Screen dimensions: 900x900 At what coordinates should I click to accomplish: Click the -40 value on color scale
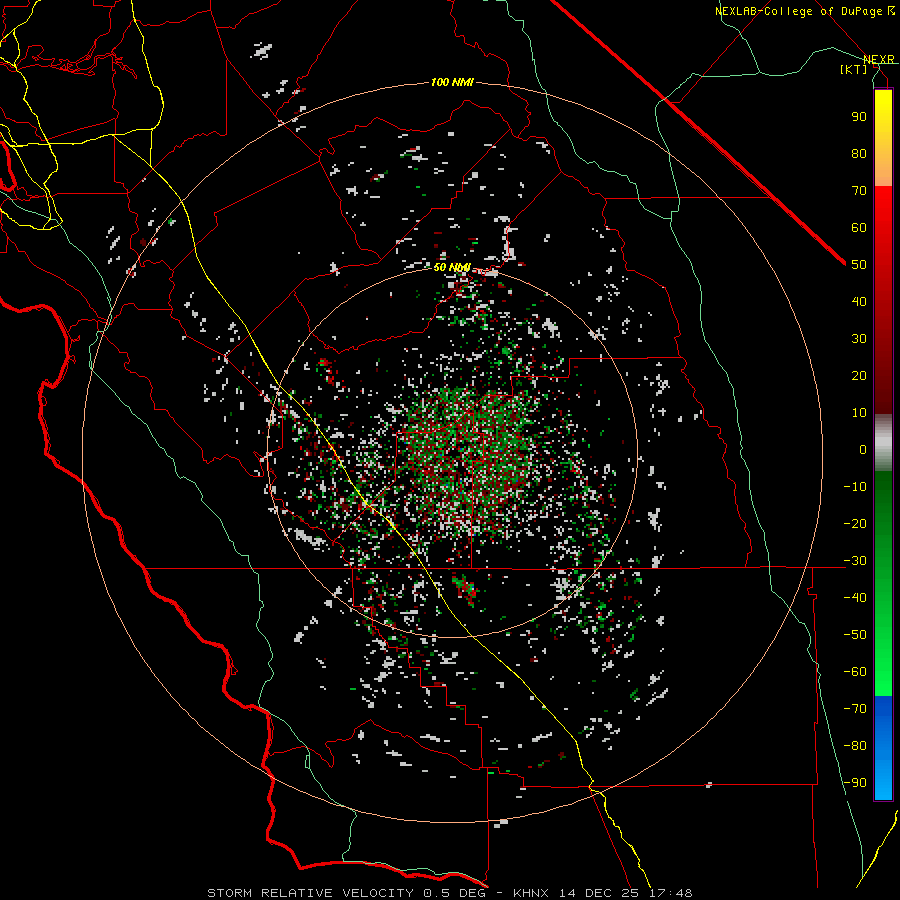click(855, 598)
